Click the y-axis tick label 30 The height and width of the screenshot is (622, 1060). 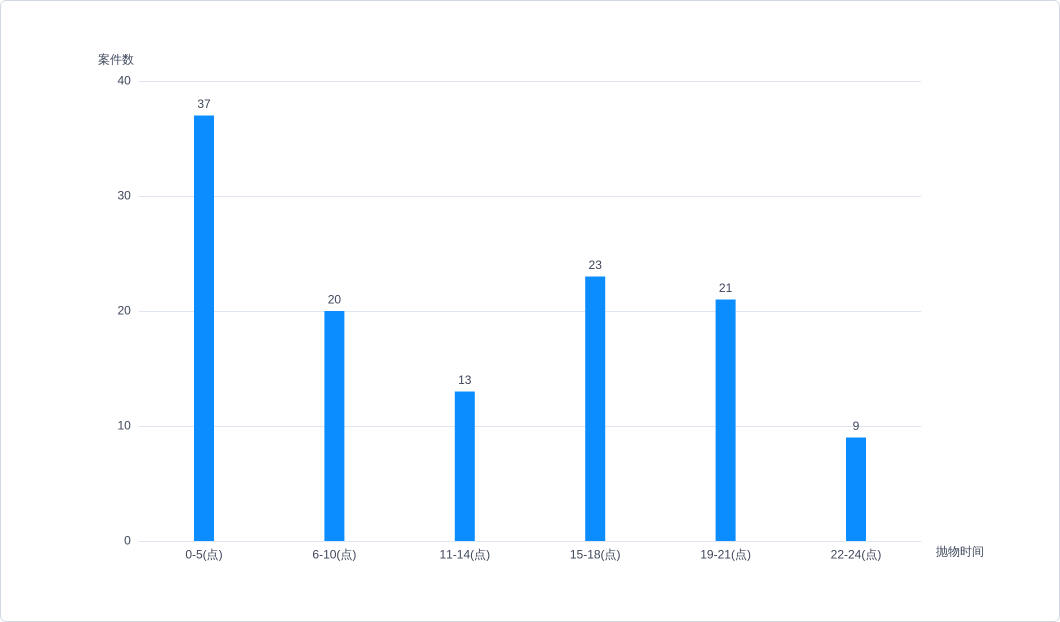click(124, 195)
